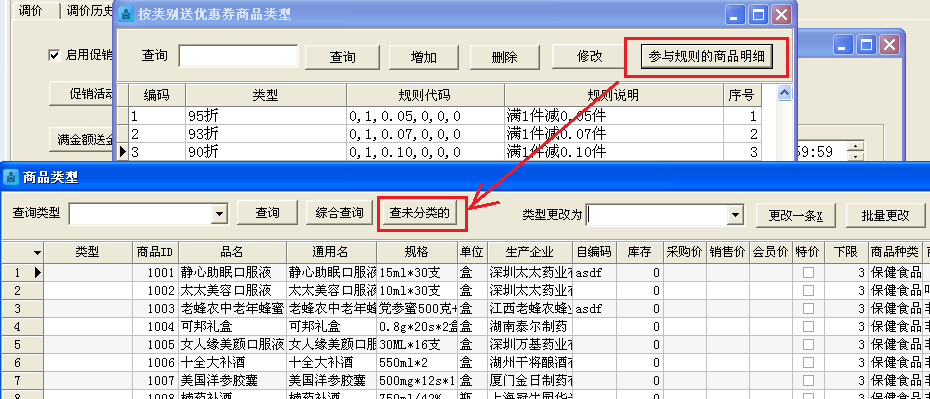The image size is (930, 399).
Task: Toggle 特价 checkbox for 老蜂农中老年蜂蜜 row
Action: [x=808, y=309]
